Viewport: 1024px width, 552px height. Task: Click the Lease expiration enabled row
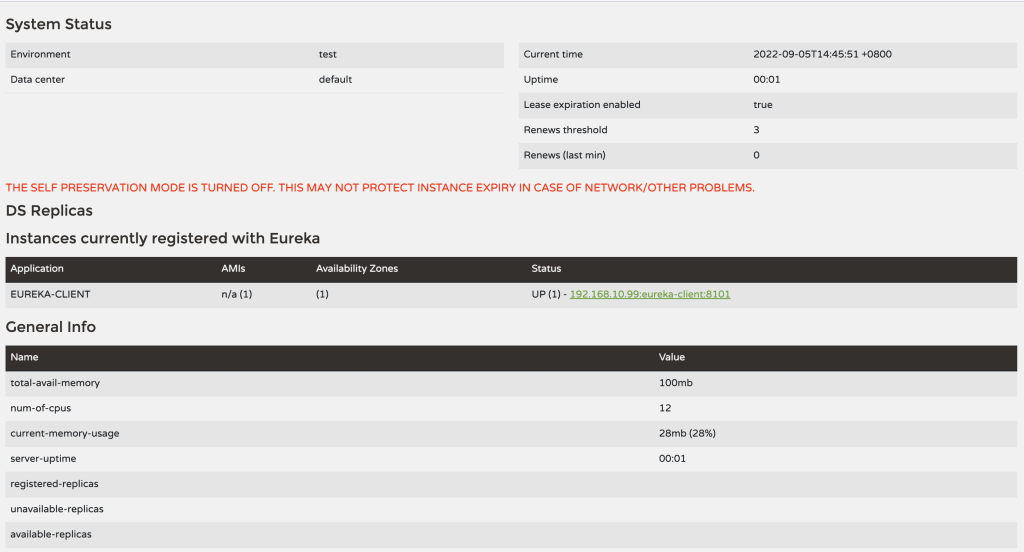(767, 105)
